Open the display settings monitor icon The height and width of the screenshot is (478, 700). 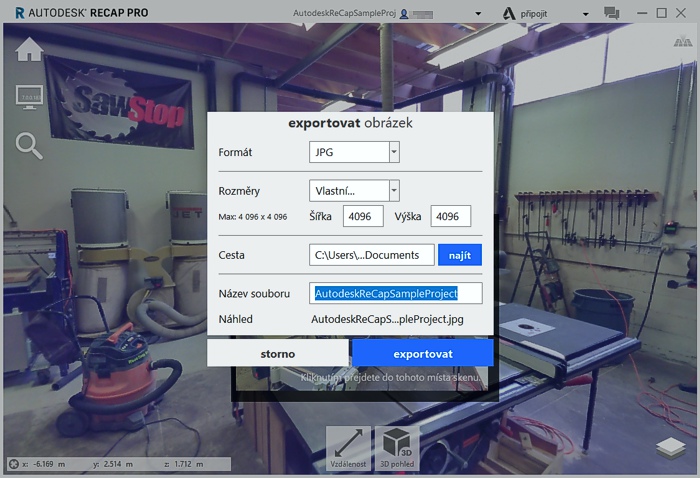tap(29, 97)
